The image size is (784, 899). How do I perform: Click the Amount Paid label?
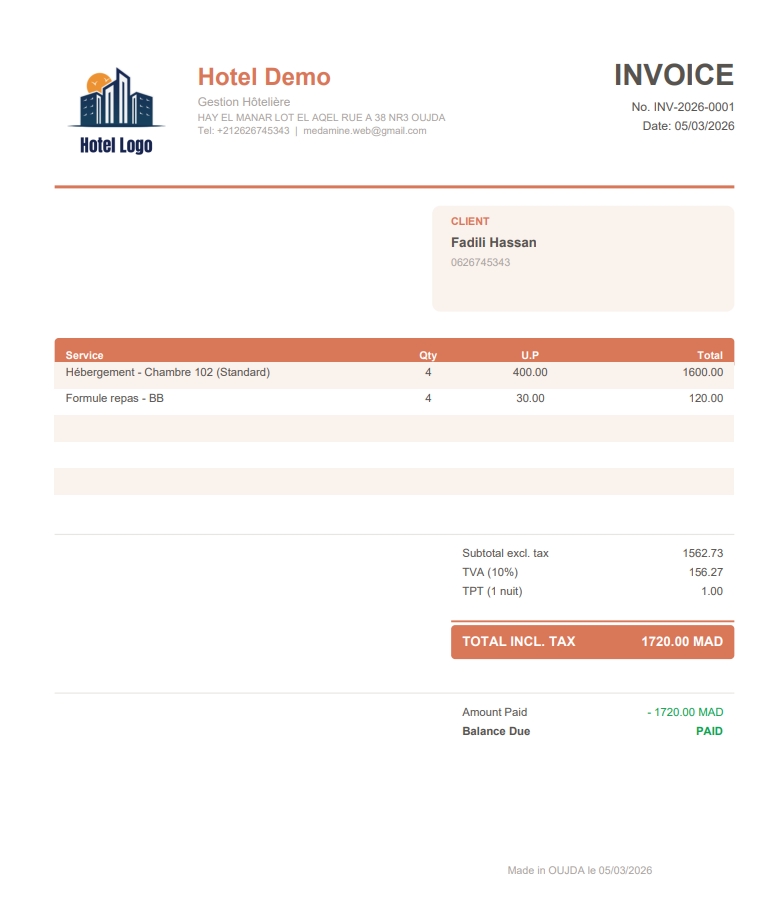494,712
